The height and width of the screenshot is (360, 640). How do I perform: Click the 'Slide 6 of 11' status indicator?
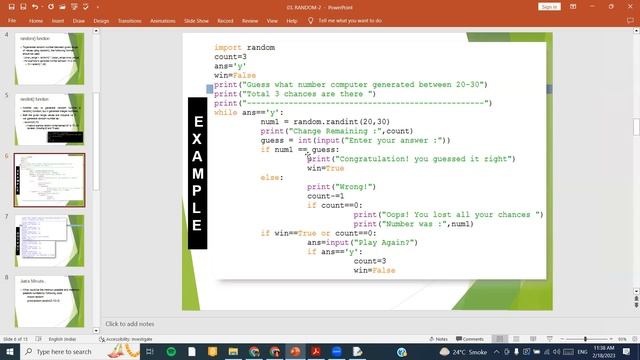(x=16, y=339)
